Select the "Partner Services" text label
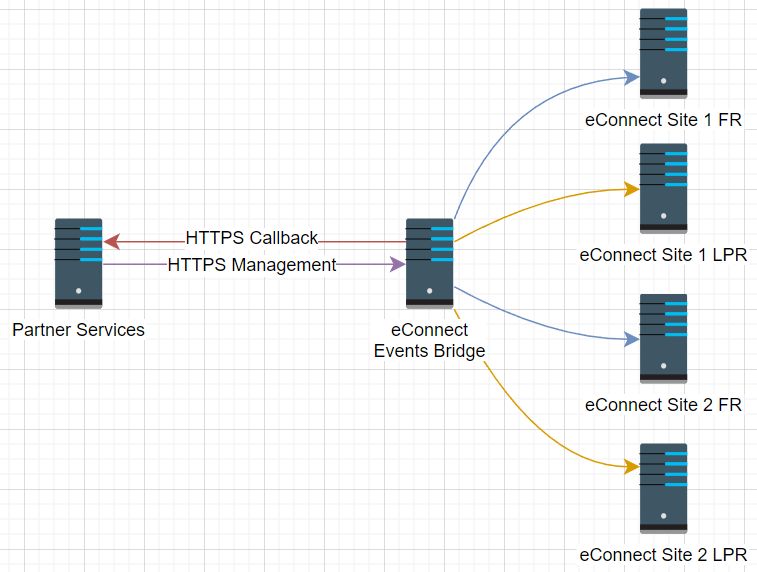This screenshot has width=757, height=572. [x=78, y=330]
